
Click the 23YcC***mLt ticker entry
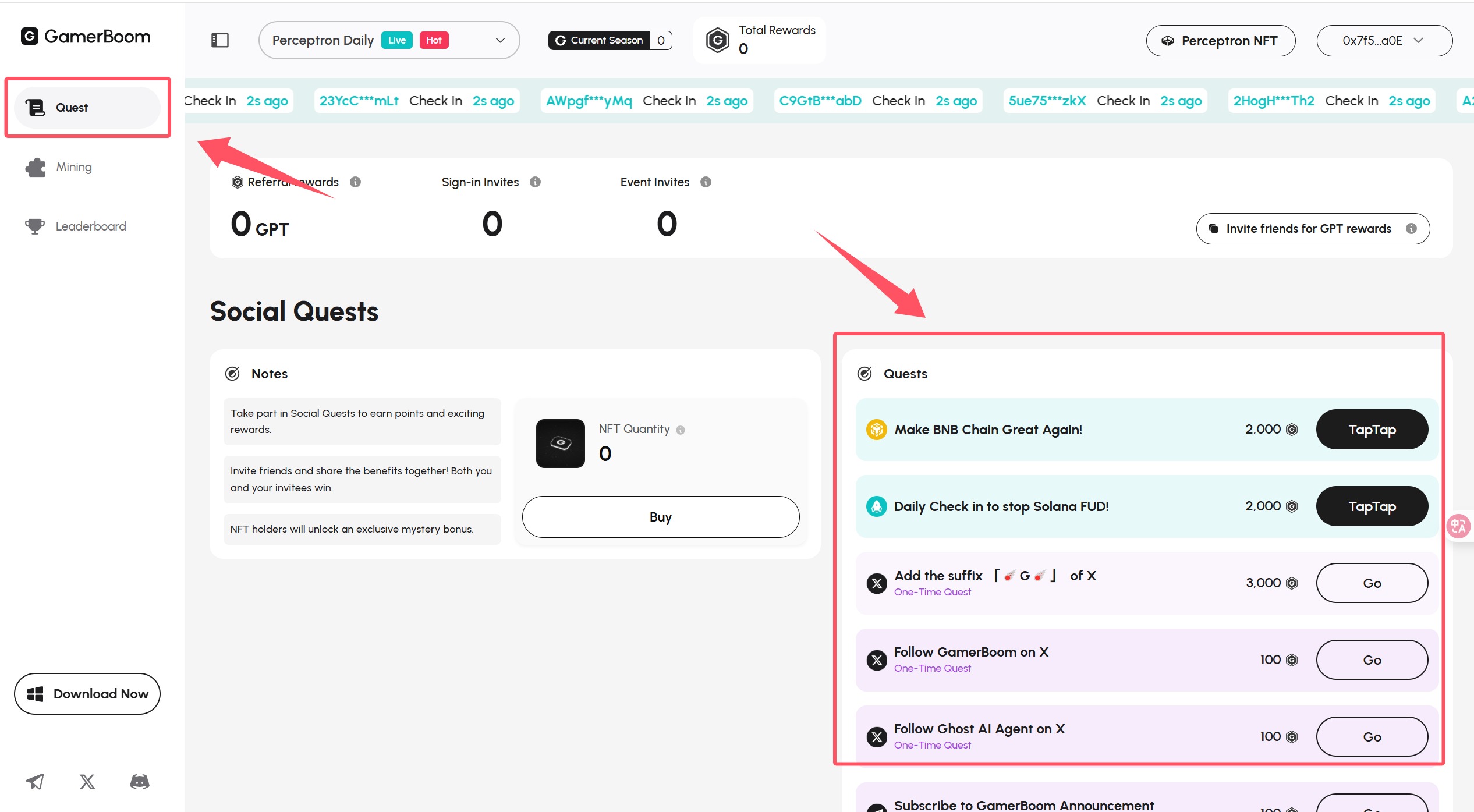417,101
